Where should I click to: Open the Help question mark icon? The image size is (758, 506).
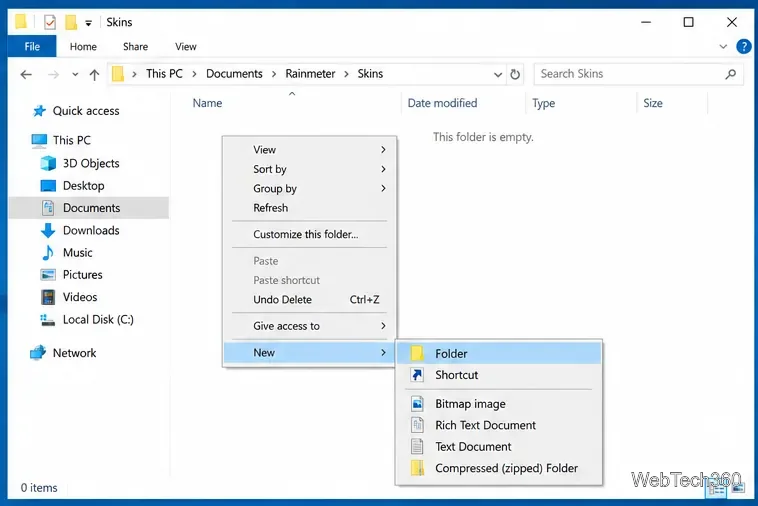pyautogui.click(x=743, y=46)
